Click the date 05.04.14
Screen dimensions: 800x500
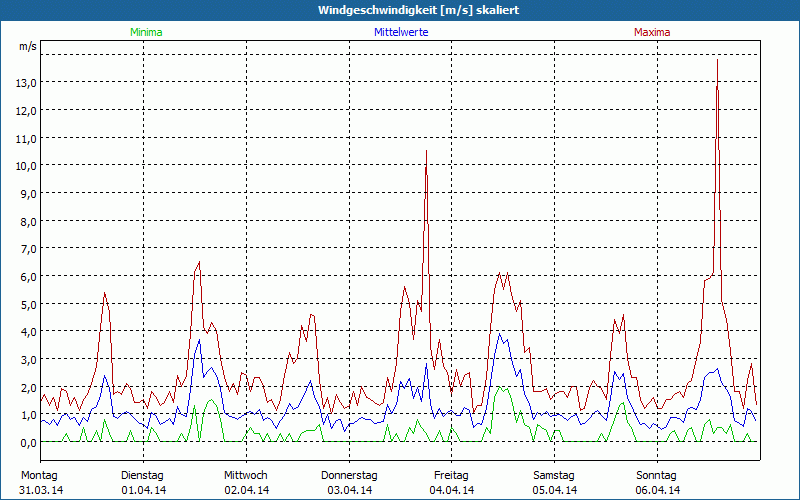pyautogui.click(x=555, y=490)
